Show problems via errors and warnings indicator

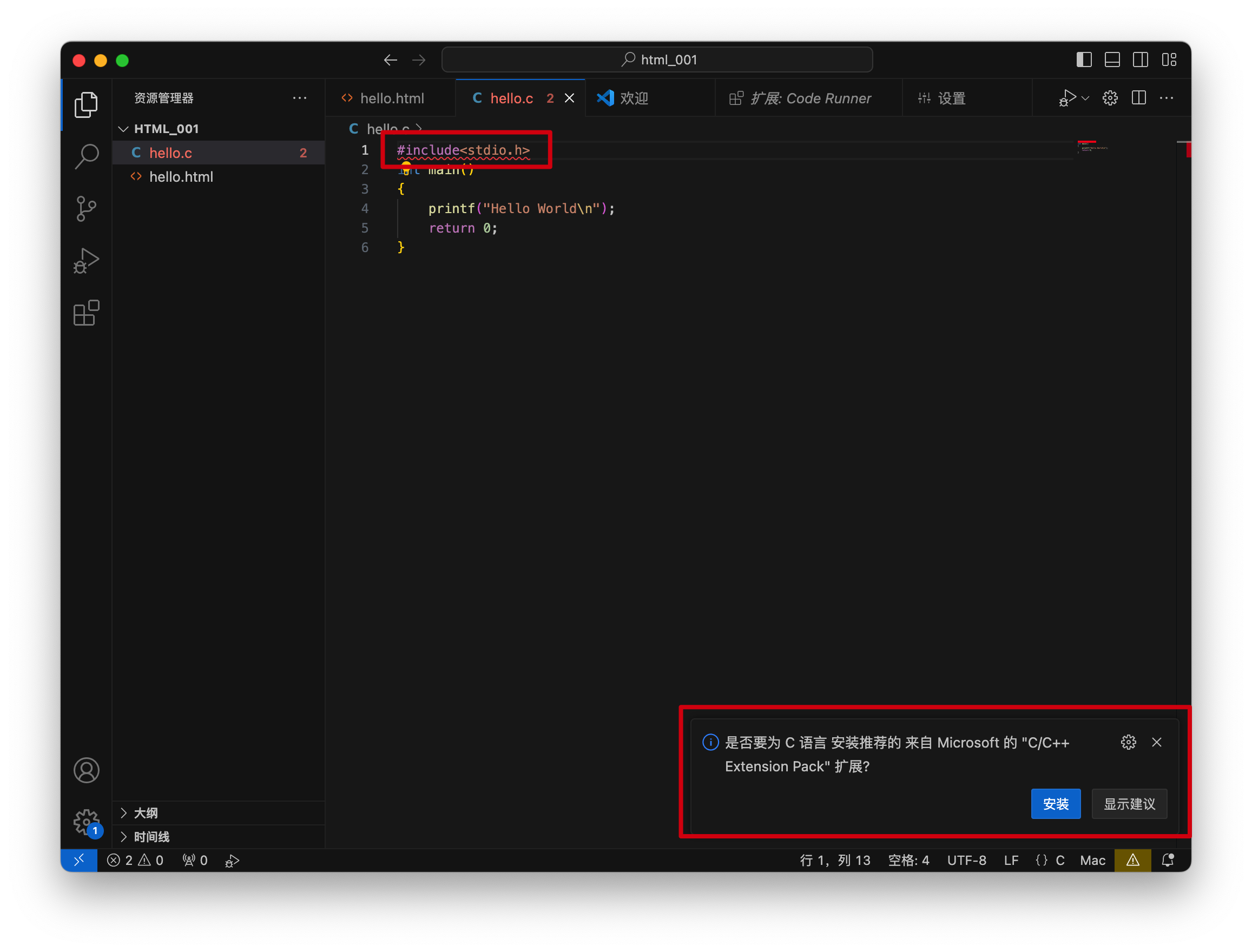pos(135,861)
